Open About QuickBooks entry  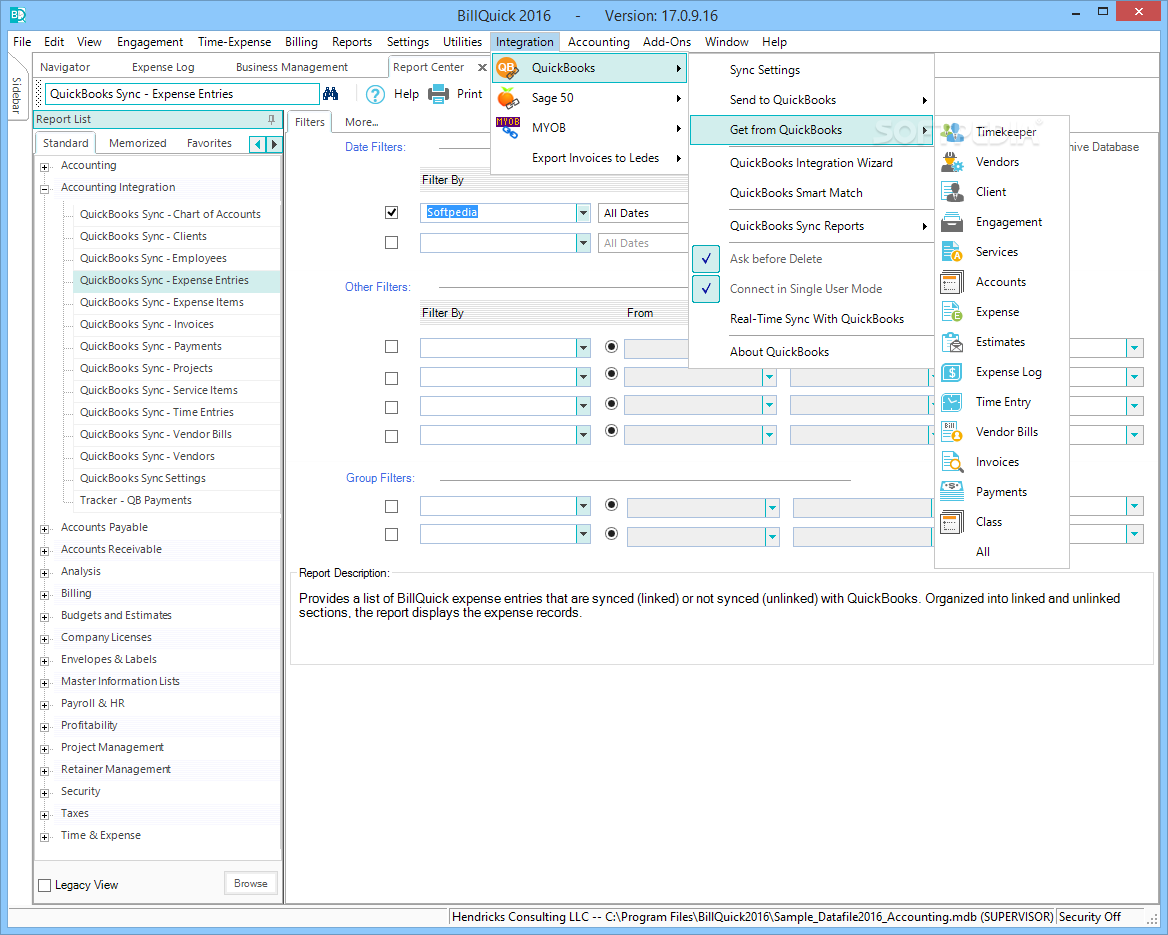point(811,352)
